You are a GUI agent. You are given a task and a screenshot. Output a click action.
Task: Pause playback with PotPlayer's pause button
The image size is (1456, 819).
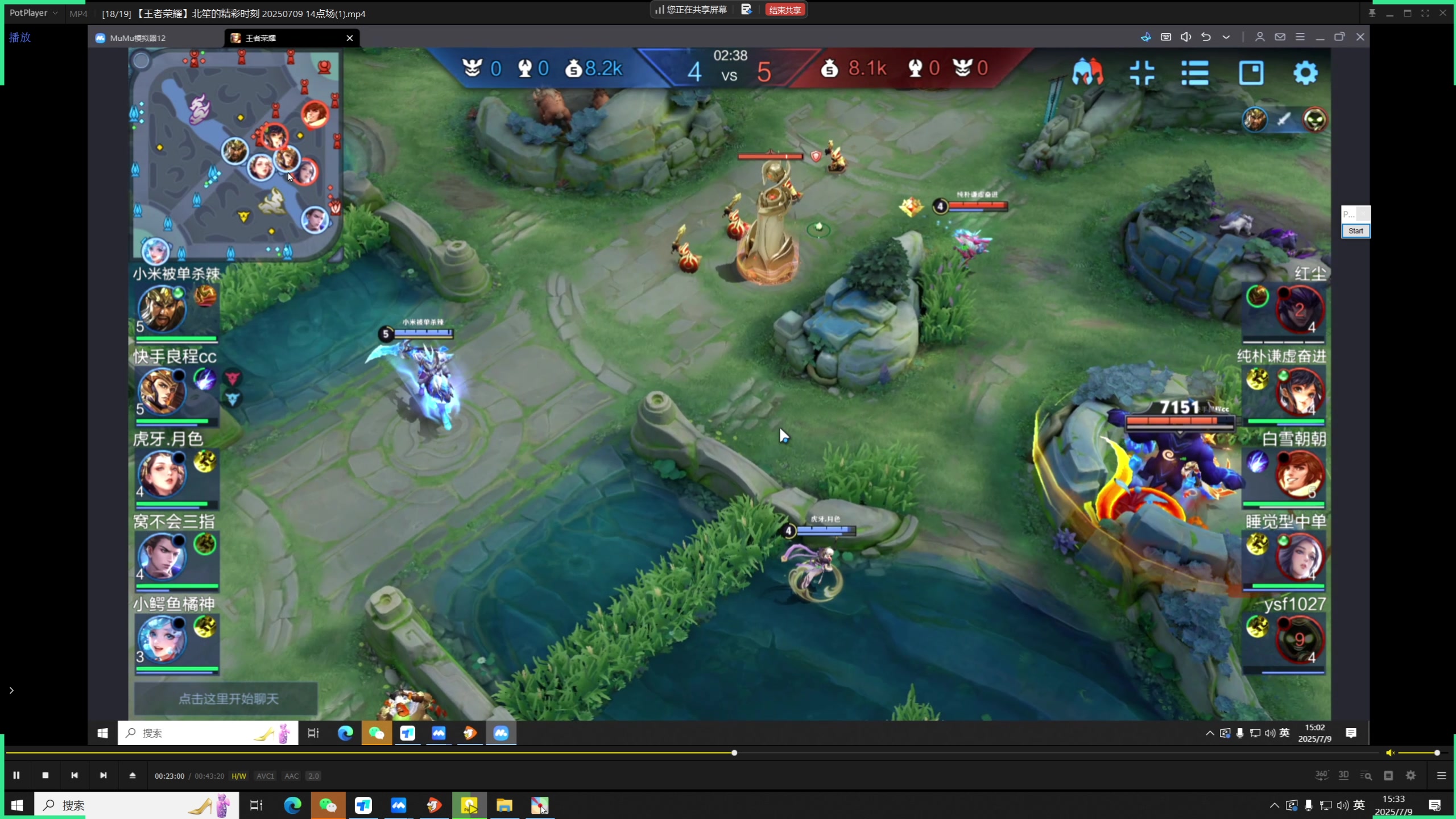tap(16, 775)
